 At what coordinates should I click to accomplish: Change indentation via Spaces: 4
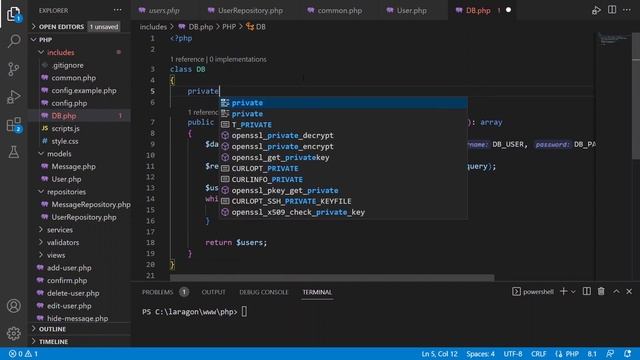pos(480,353)
